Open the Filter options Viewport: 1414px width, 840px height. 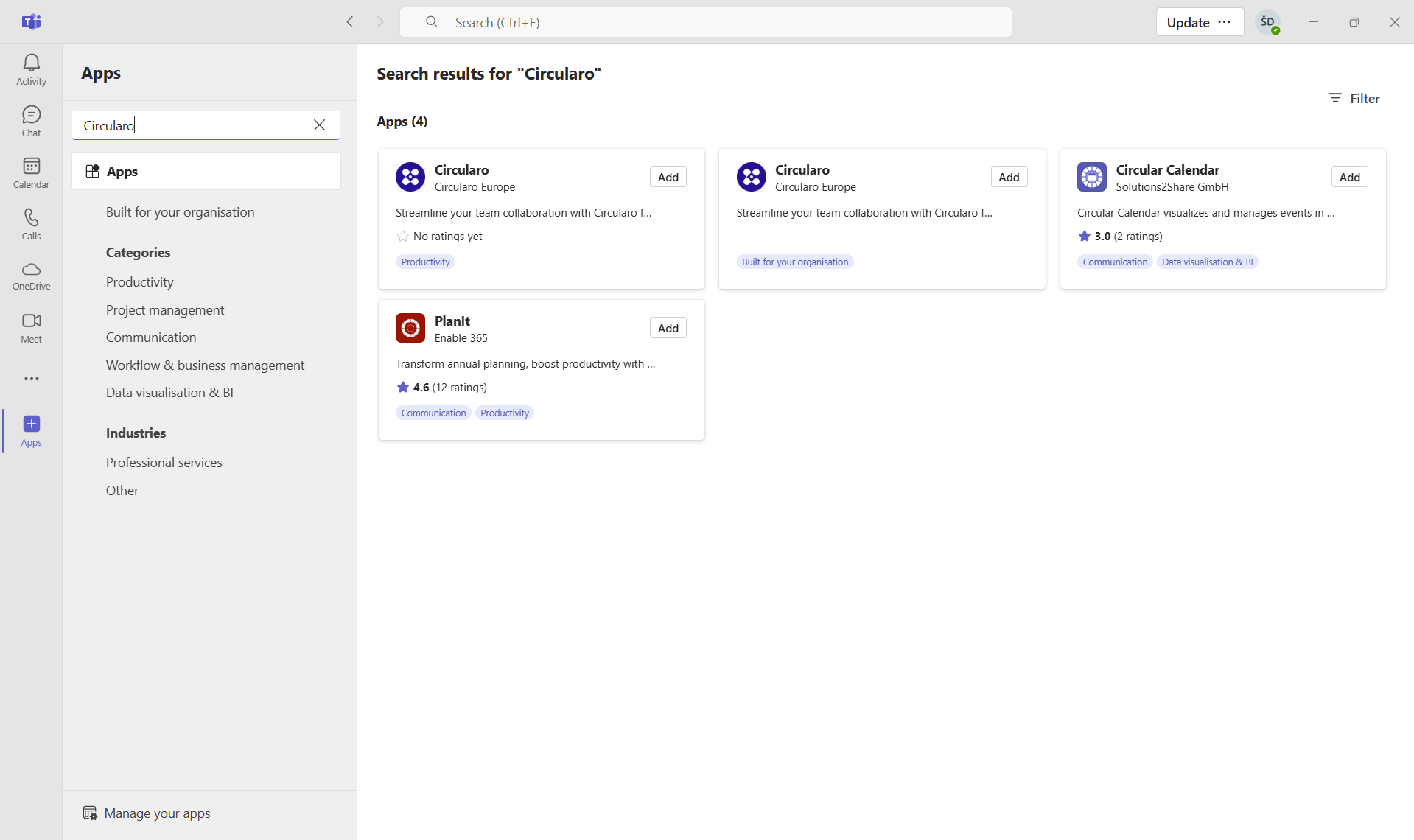[x=1354, y=98]
